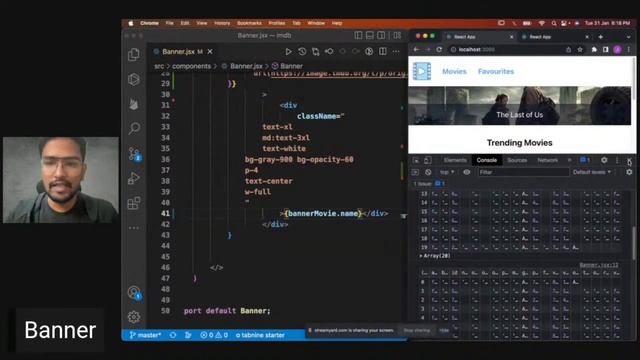This screenshot has width=640, height=360.
Task: Reload the localhost page in Chrome
Action: [439, 49]
